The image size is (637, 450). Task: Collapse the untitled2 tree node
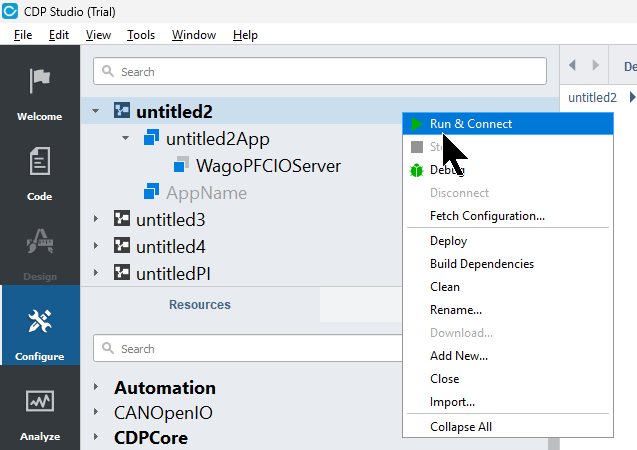(x=95, y=111)
